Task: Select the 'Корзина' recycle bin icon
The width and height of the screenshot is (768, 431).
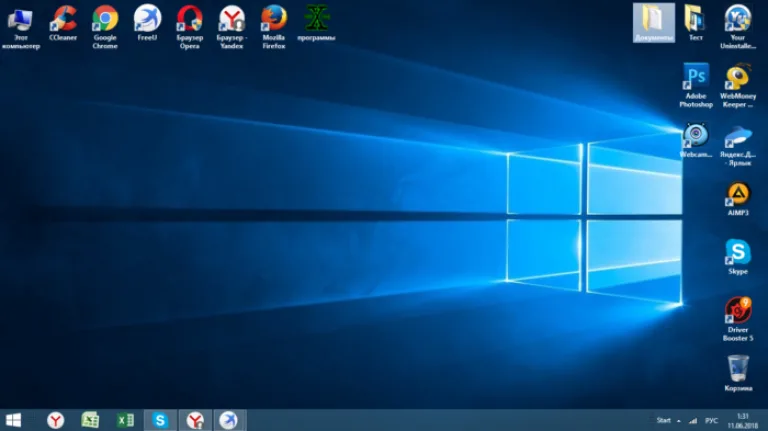Action: [738, 374]
